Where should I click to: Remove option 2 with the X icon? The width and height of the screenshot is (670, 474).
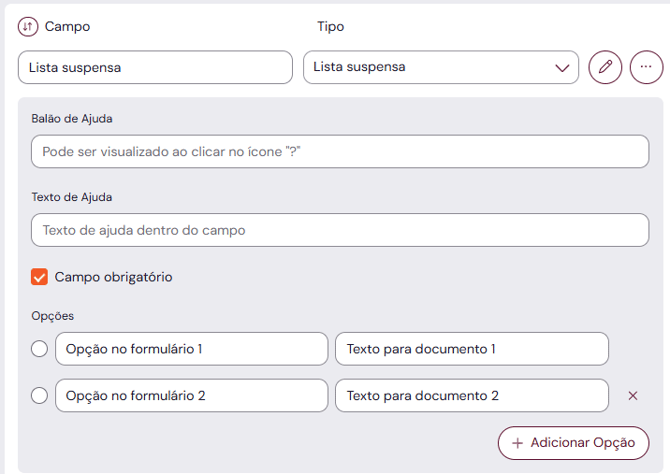632,396
